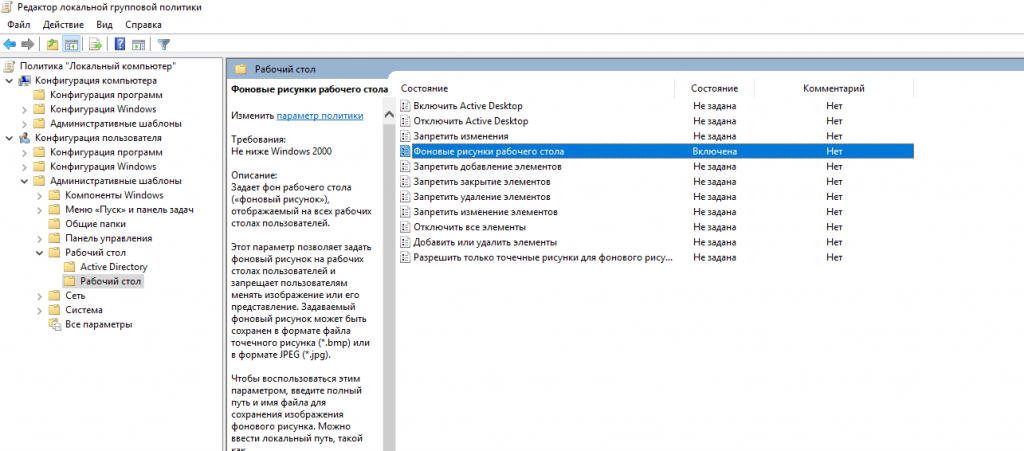Click the icon beside 'Включить Active Desktop'
Screen dimensions: 1024x451
(x=405, y=105)
